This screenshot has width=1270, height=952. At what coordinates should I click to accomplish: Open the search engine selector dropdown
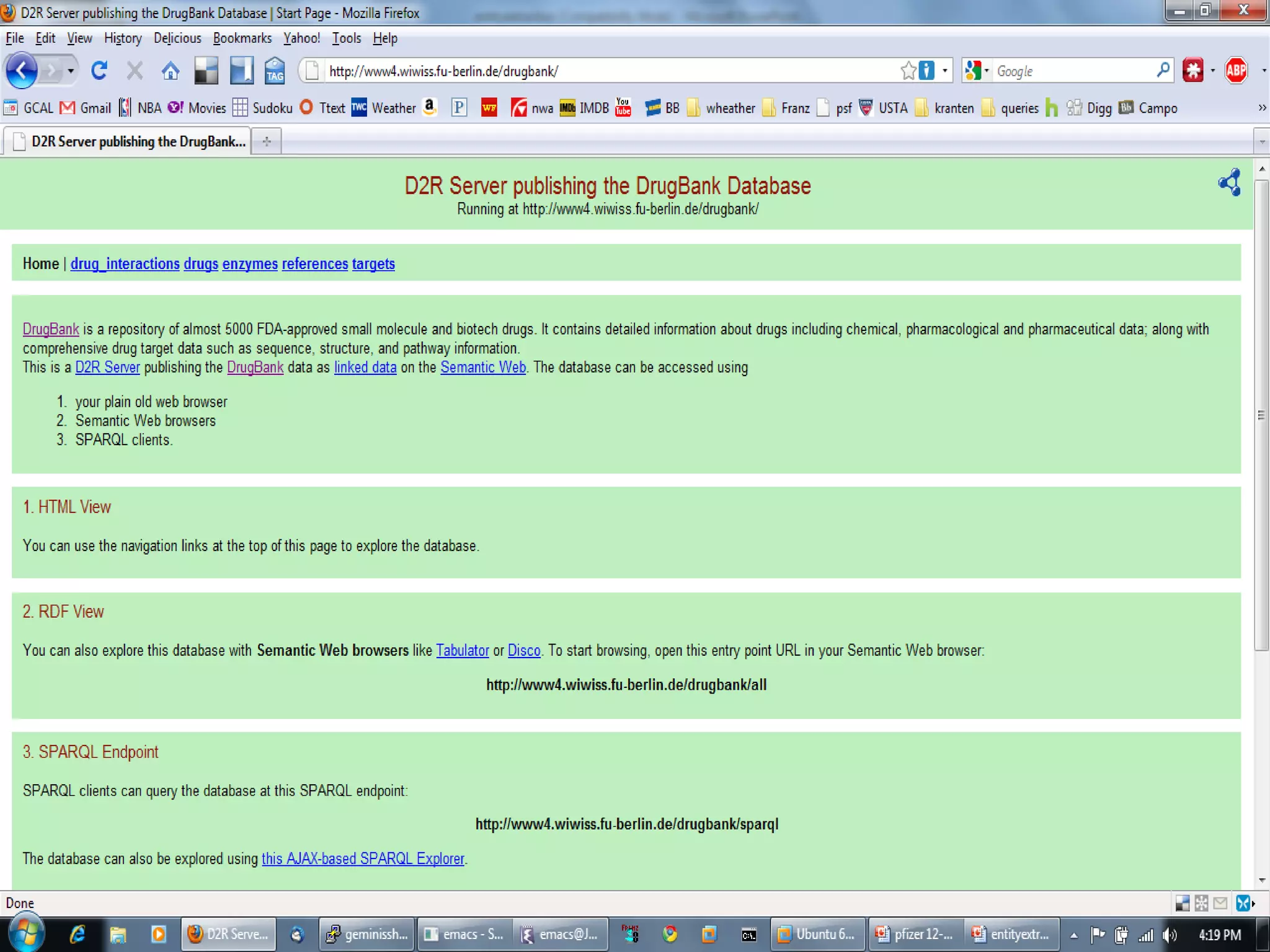point(977,71)
